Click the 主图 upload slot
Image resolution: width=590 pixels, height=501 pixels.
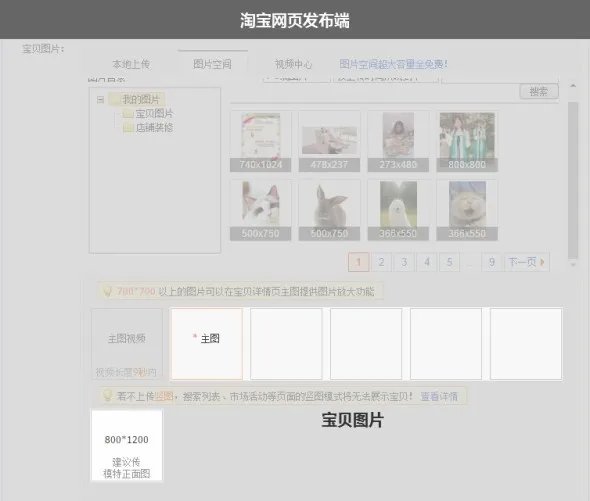coord(207,344)
